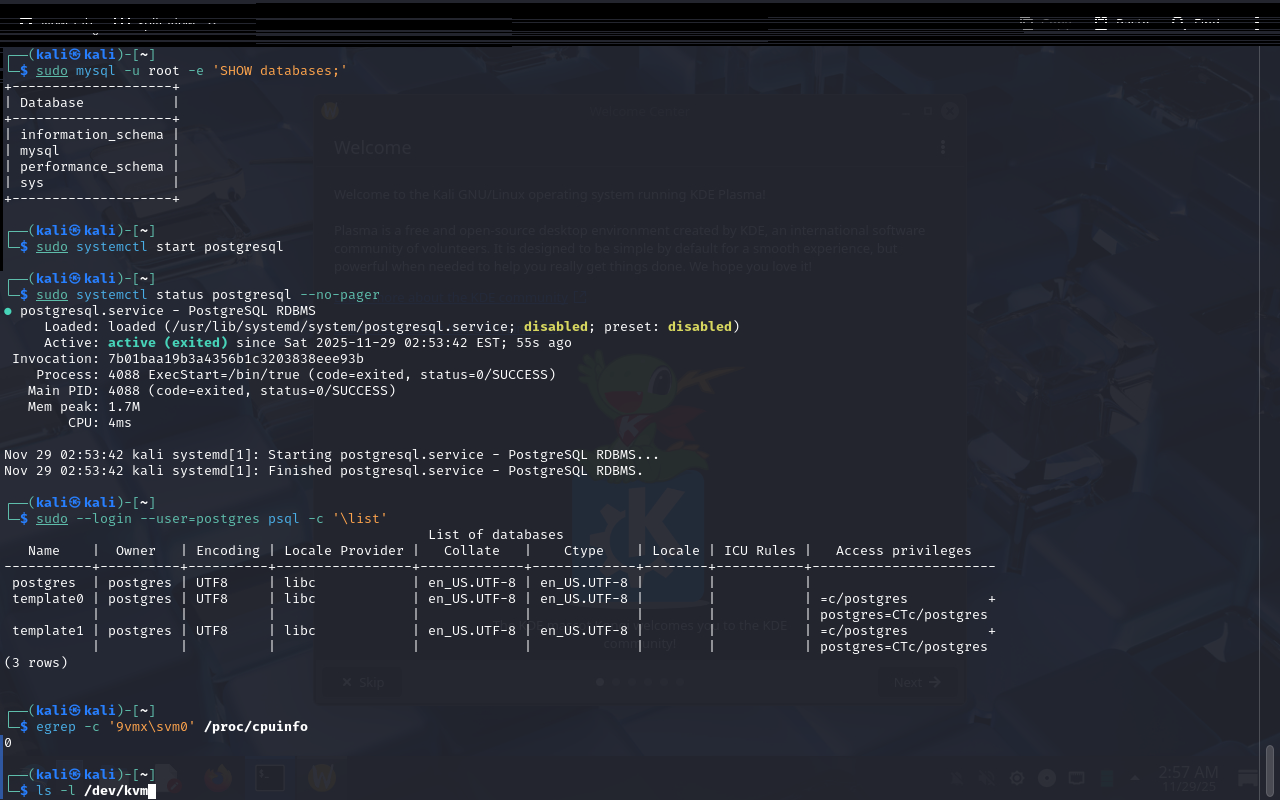This screenshot has width=1280, height=800.
Task: Open the clock showing 2:57 AM
Action: tap(1189, 777)
